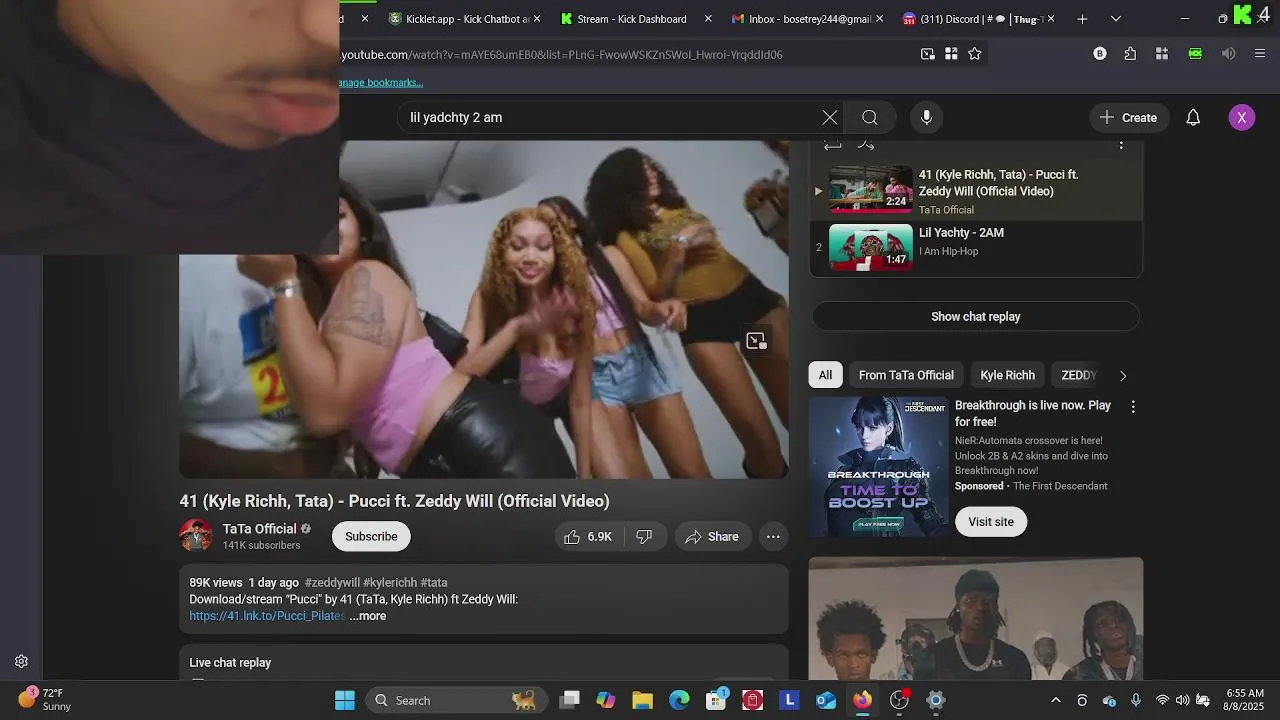This screenshot has height=720, width=1280.
Task: Open the account avatar menu
Action: pyautogui.click(x=1241, y=117)
